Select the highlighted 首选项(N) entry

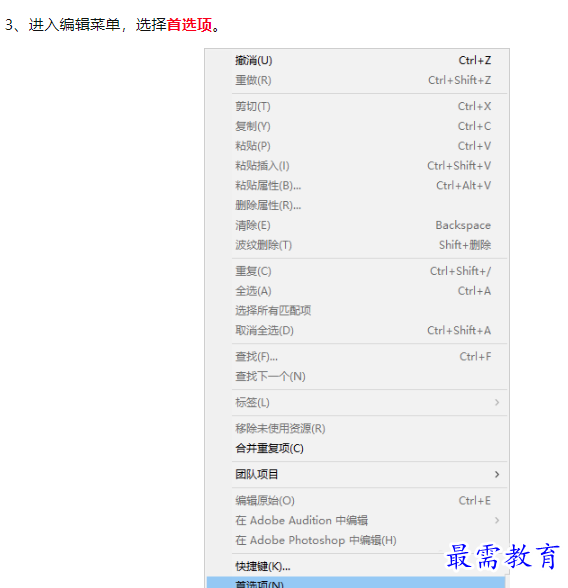coord(356,583)
